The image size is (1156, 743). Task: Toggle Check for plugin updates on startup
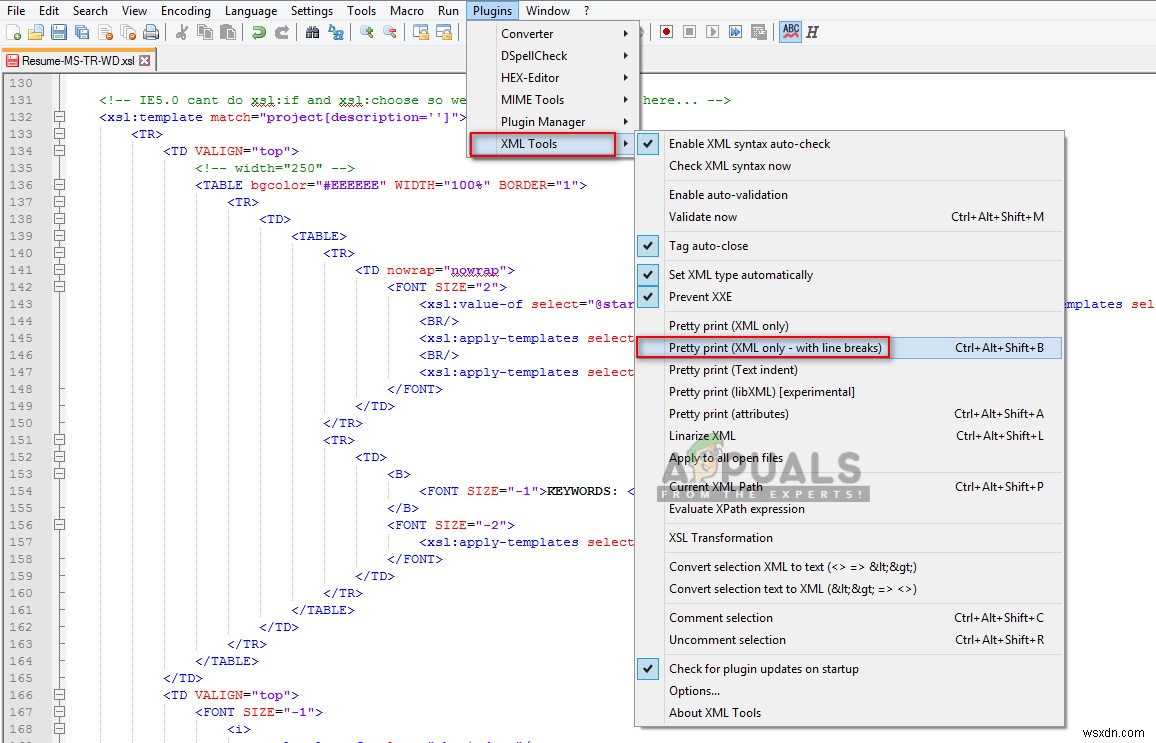(x=849, y=669)
